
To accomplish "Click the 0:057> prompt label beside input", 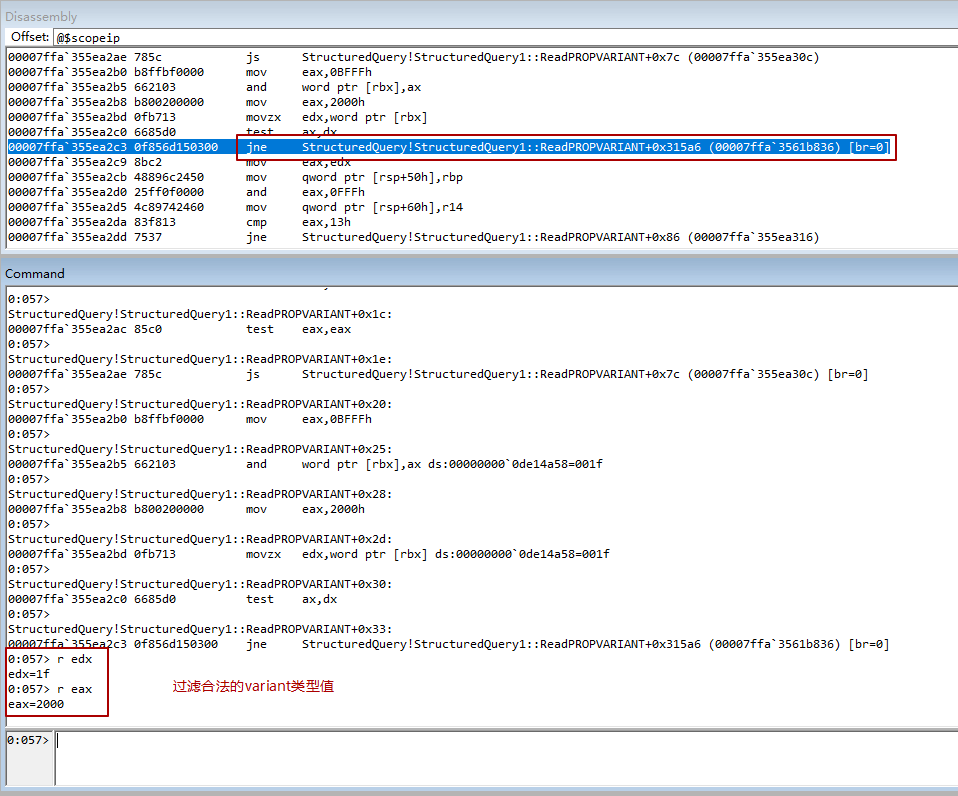I will 28,740.
